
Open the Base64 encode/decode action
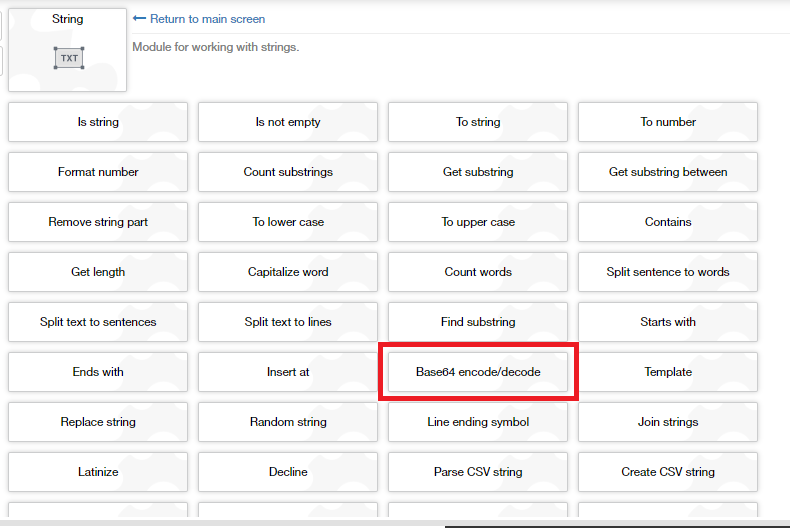click(x=478, y=372)
